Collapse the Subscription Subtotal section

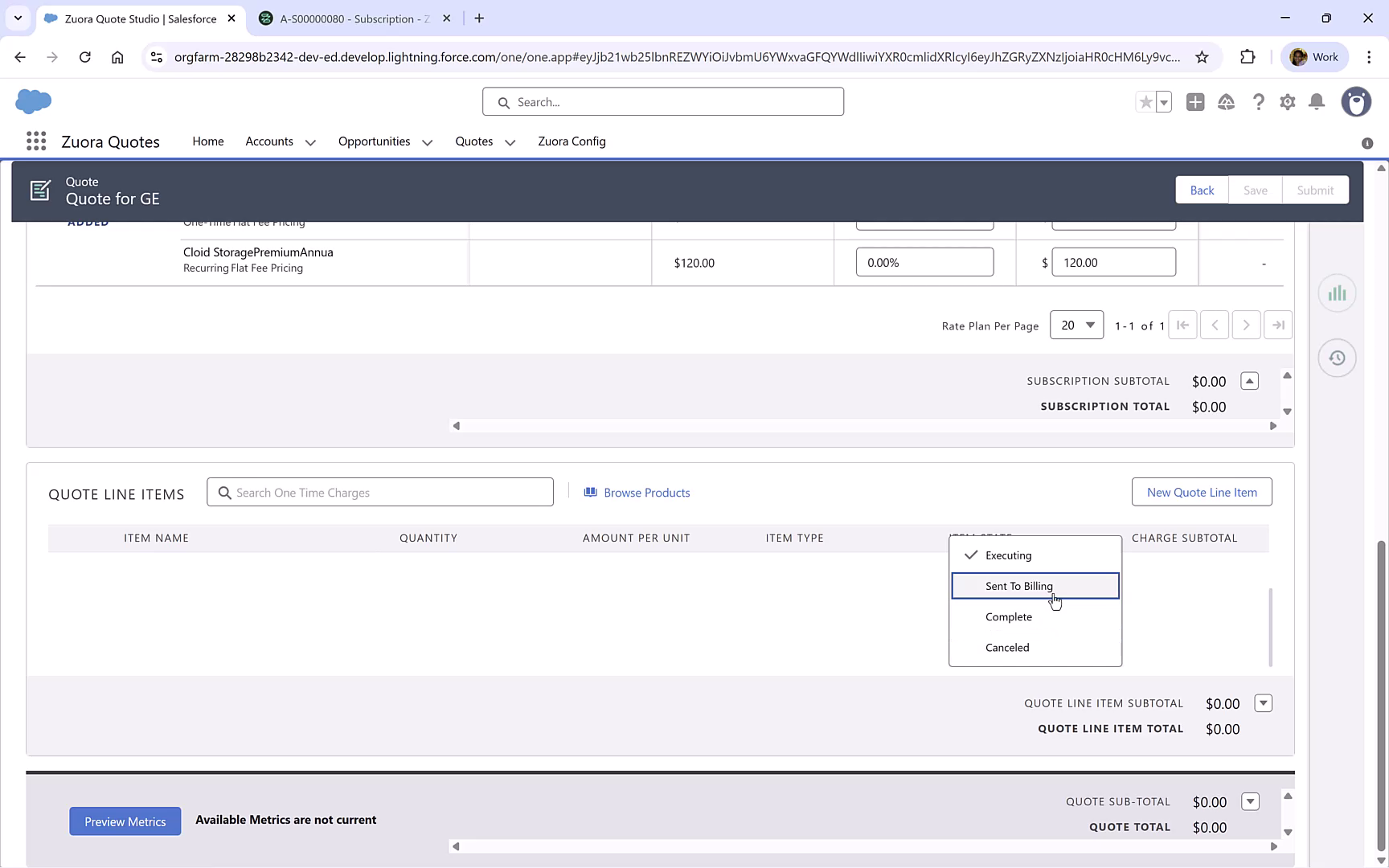point(1249,381)
